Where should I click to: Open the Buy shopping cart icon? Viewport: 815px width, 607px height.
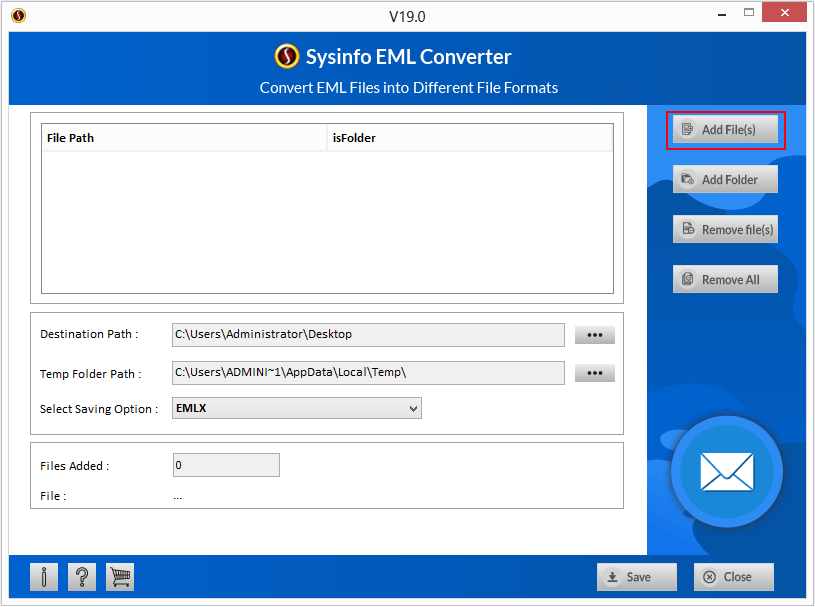click(119, 577)
